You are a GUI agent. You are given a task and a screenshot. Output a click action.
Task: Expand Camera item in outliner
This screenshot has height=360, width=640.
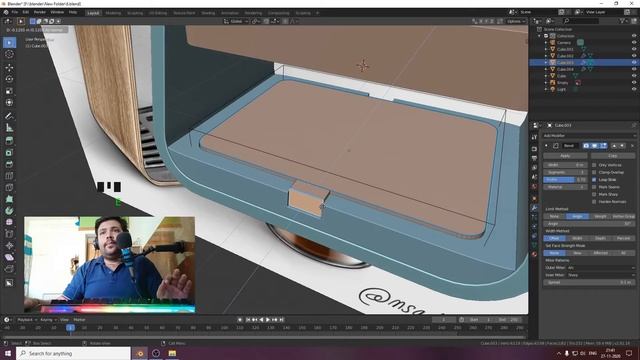pyautogui.click(x=546, y=42)
